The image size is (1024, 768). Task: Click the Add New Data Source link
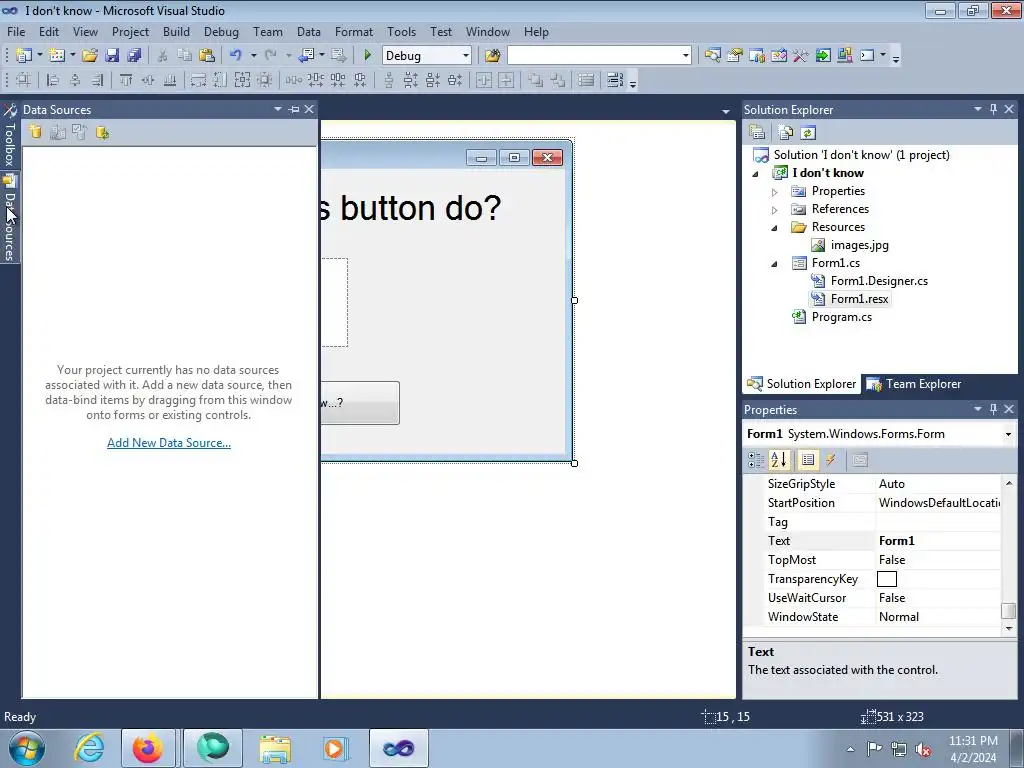[x=168, y=443]
